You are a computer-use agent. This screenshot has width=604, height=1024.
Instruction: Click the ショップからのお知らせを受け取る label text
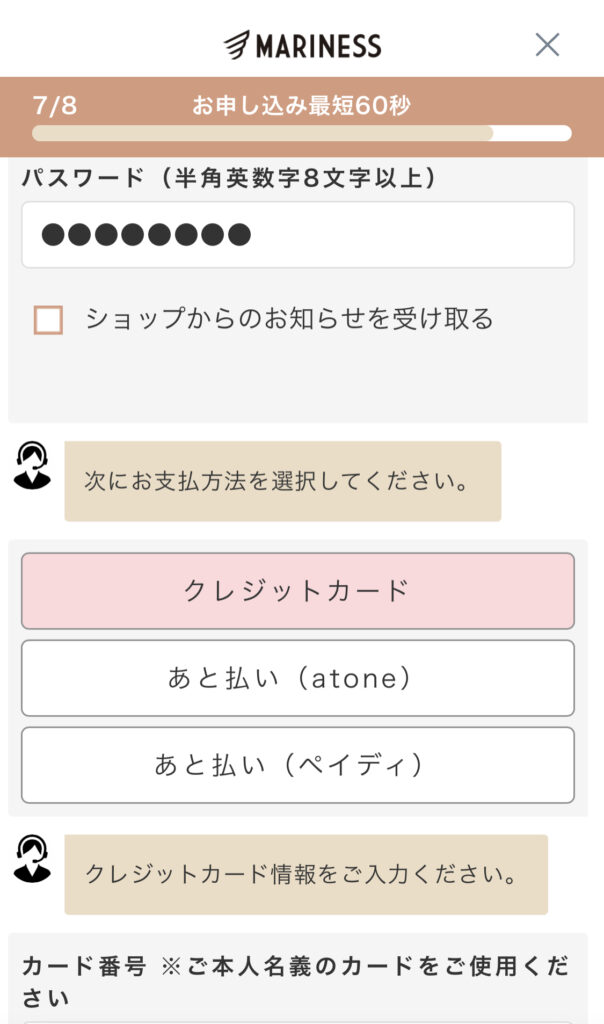(289, 319)
